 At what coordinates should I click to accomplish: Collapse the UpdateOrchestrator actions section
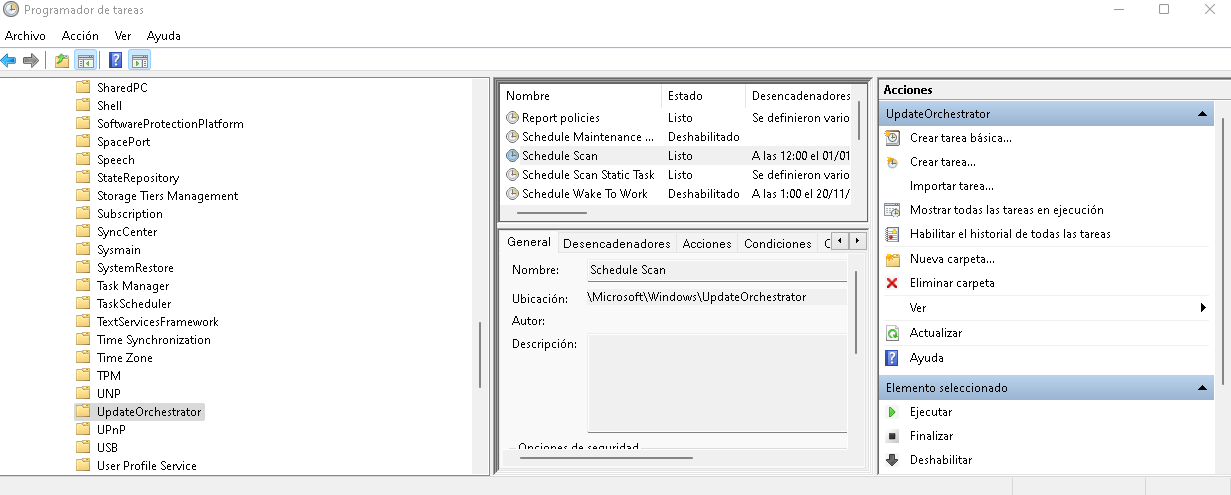point(1203,115)
